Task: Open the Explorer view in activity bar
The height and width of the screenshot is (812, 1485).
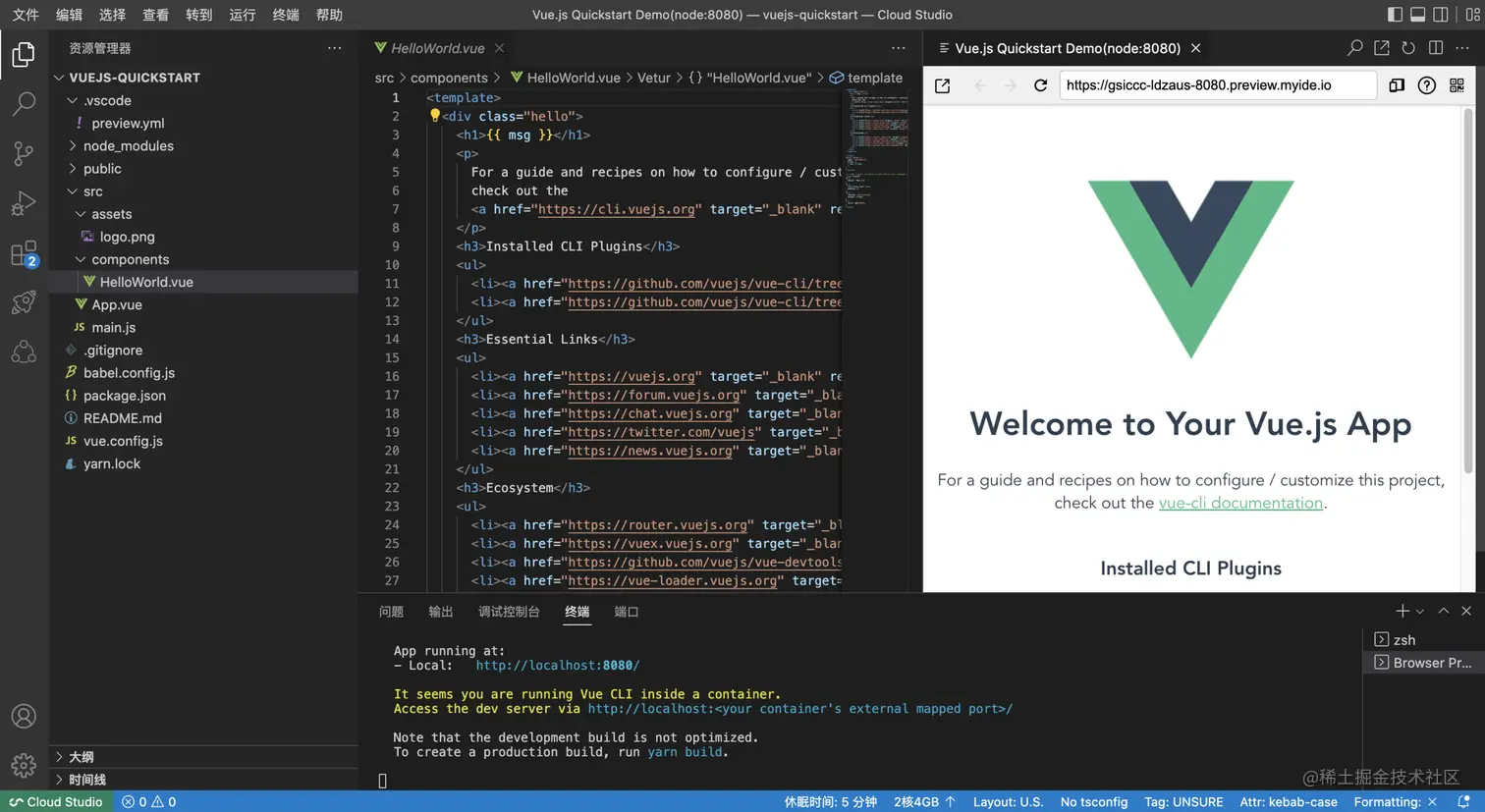Action: (x=24, y=54)
